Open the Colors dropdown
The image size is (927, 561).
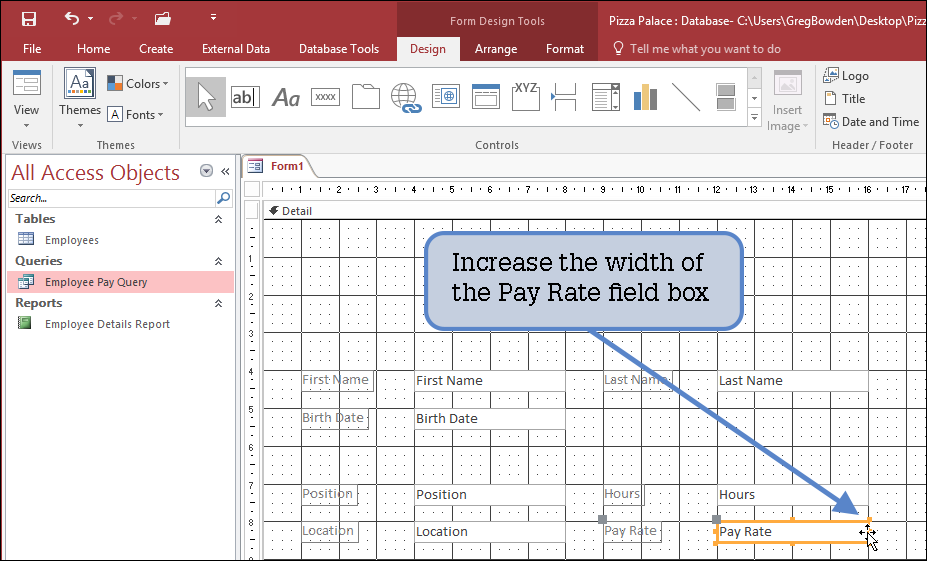138,83
